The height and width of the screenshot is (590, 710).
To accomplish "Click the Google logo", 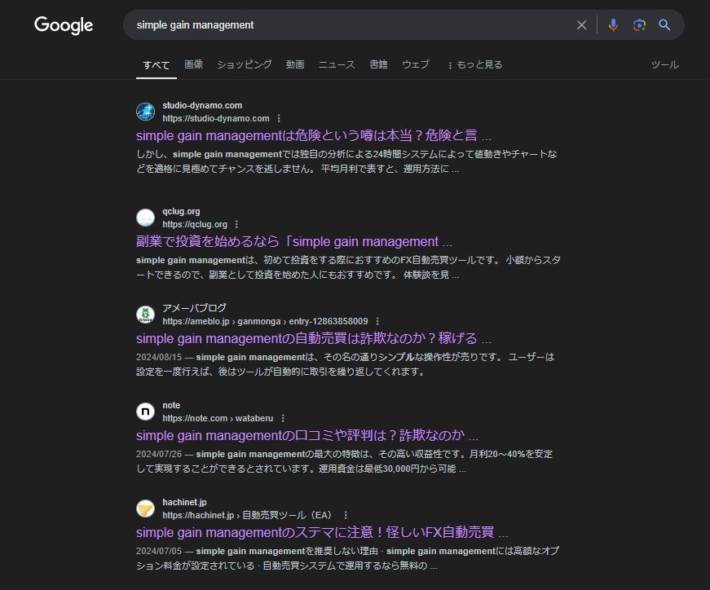I will (x=63, y=25).
